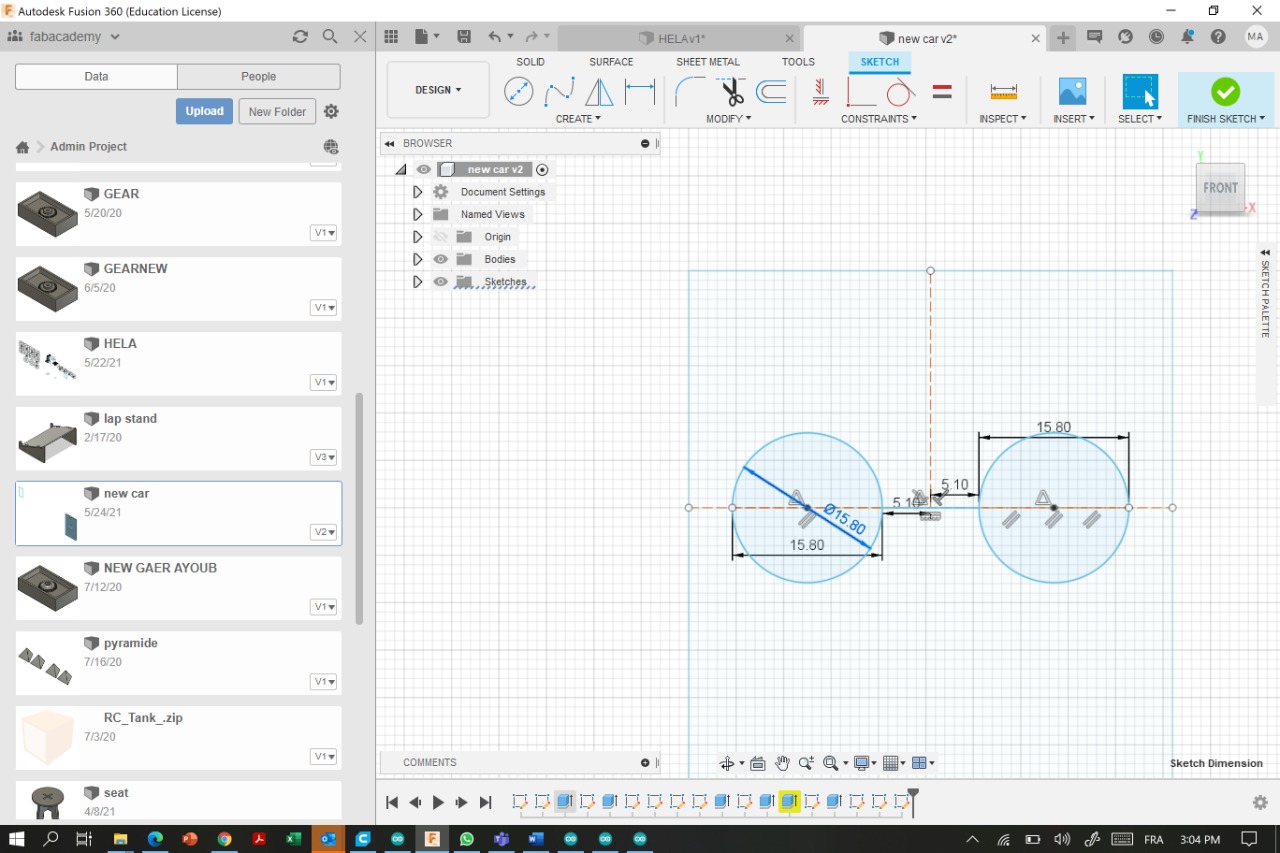
Task: Show the hidden Origin folder
Action: 441,237
